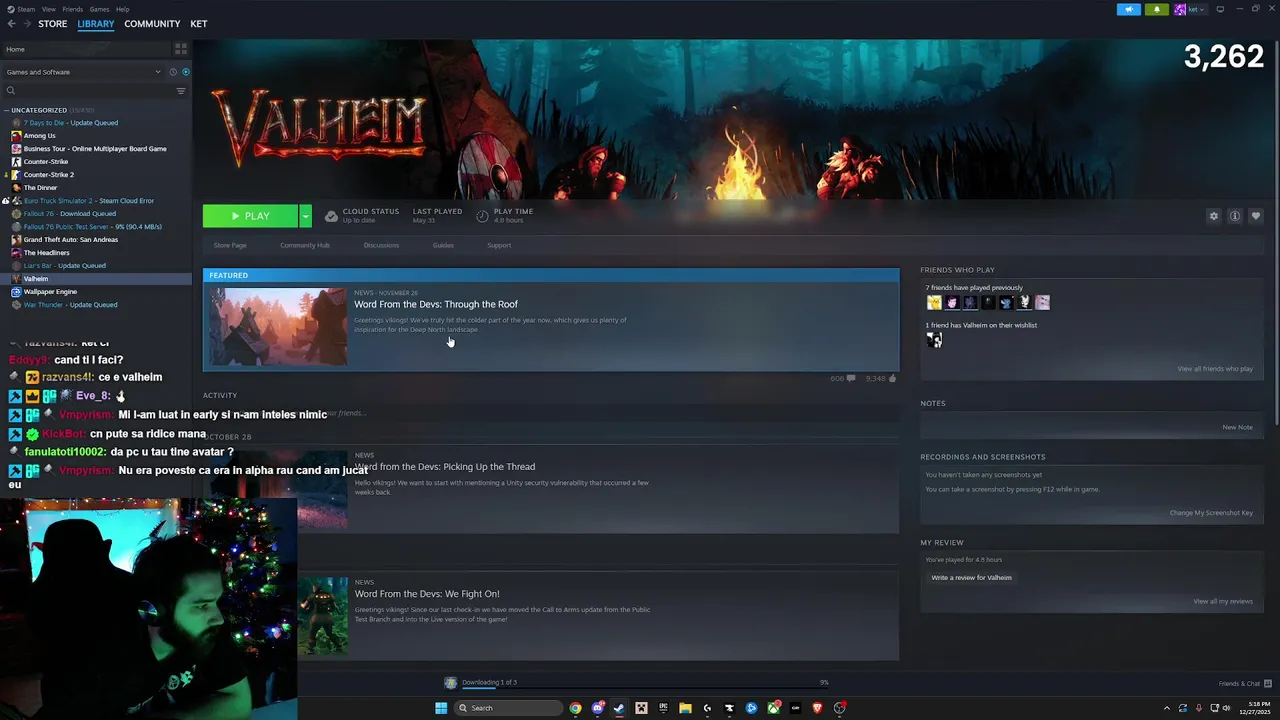1280x720 pixels.
Task: Open 'Word From the Devs: We Fight On!'
Action: [427, 594]
